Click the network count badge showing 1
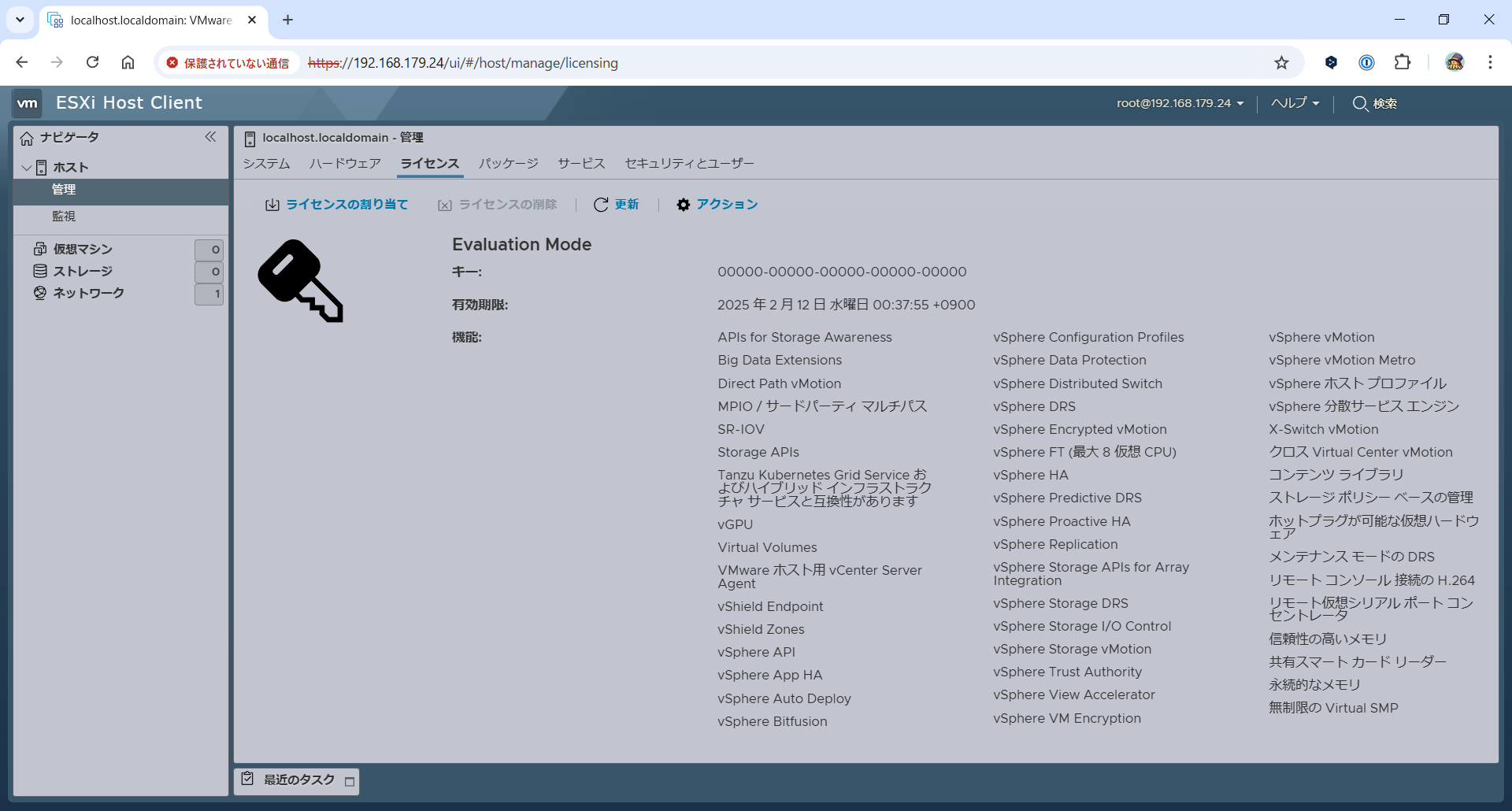The width and height of the screenshot is (1512, 811). 209,294
